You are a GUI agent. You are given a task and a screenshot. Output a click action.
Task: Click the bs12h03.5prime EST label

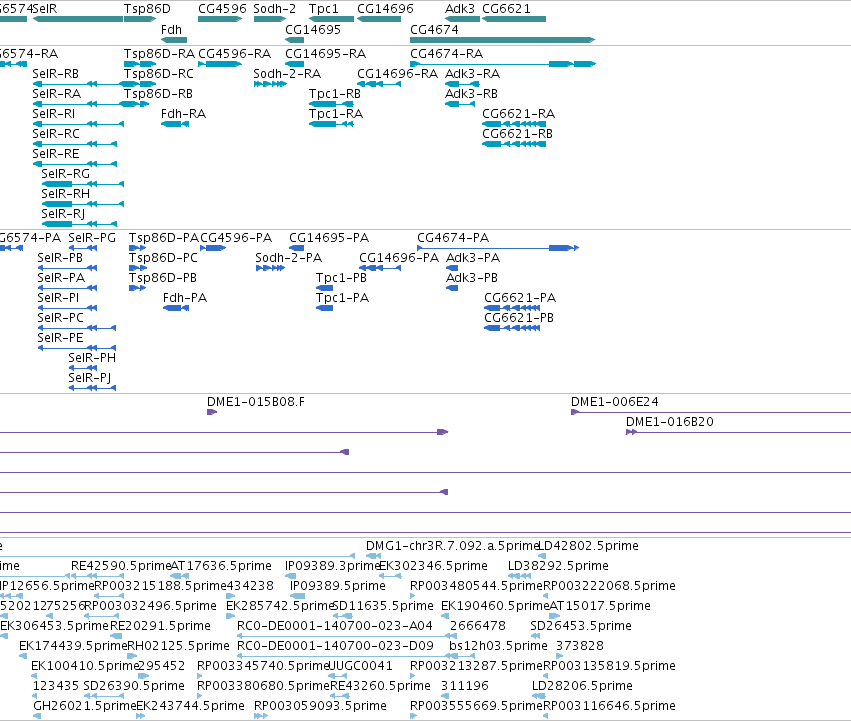point(498,646)
